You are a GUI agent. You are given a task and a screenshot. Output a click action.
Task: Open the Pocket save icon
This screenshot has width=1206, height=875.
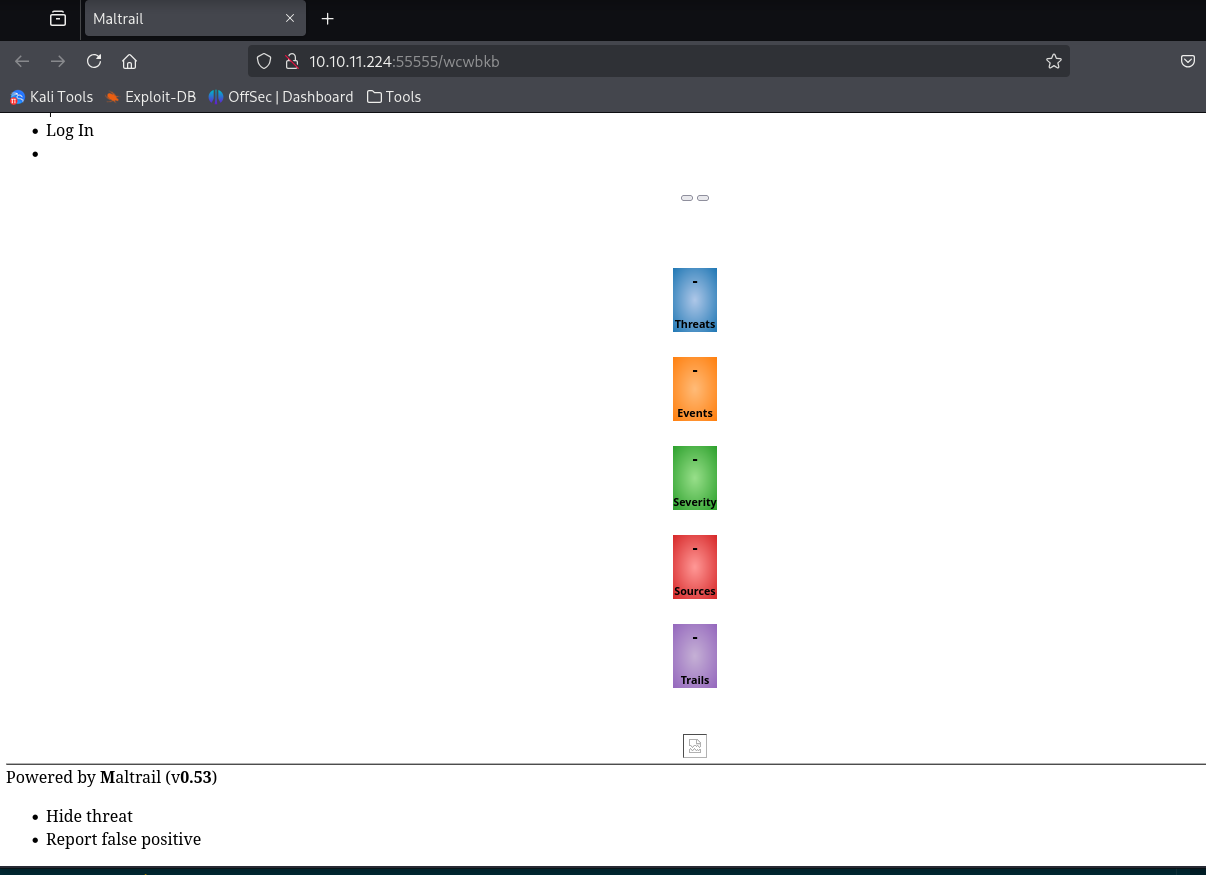1187,61
